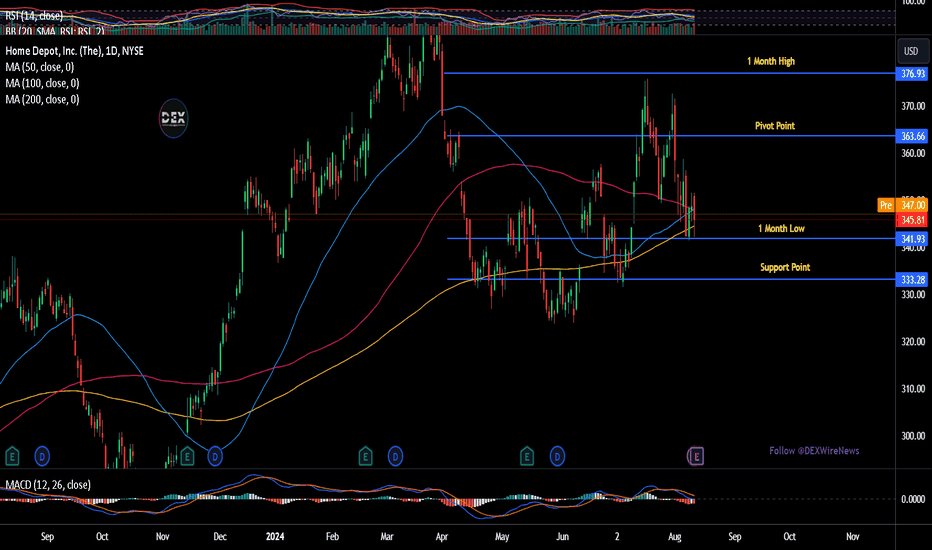Click the orange Pre 347.00 price label
932x550 pixels.
(x=902, y=205)
